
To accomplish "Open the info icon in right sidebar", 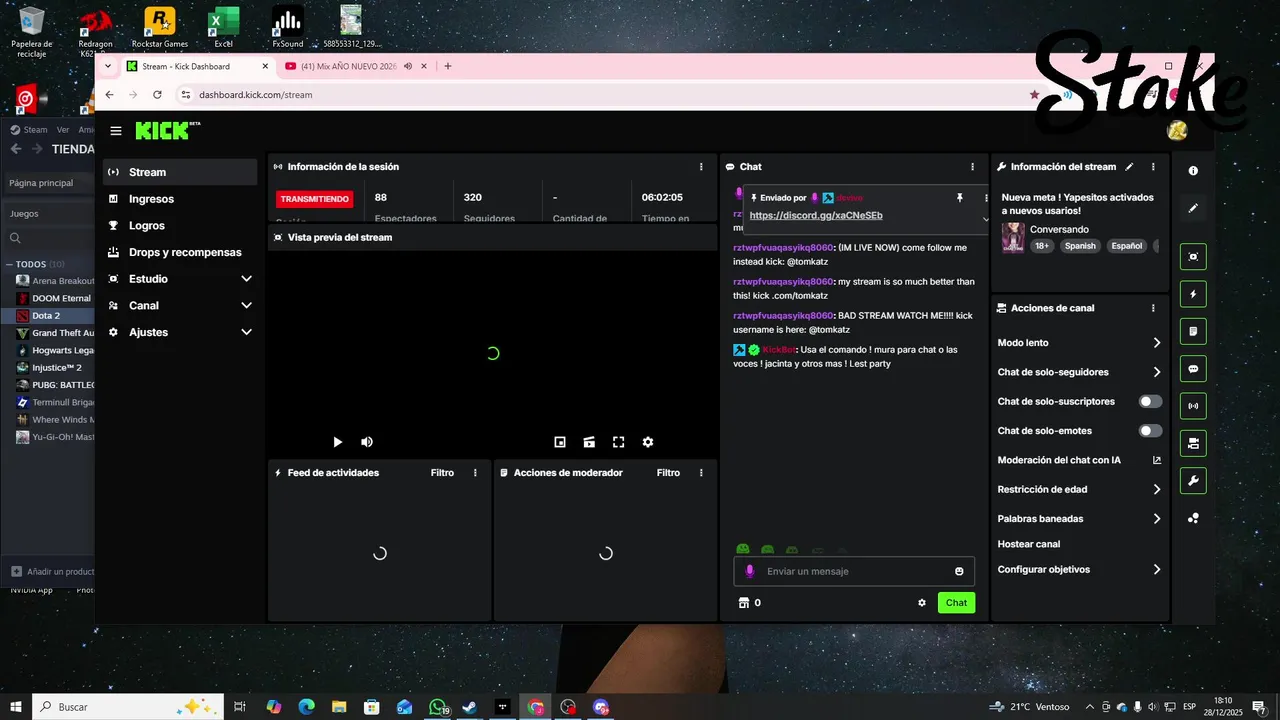I will point(1193,171).
